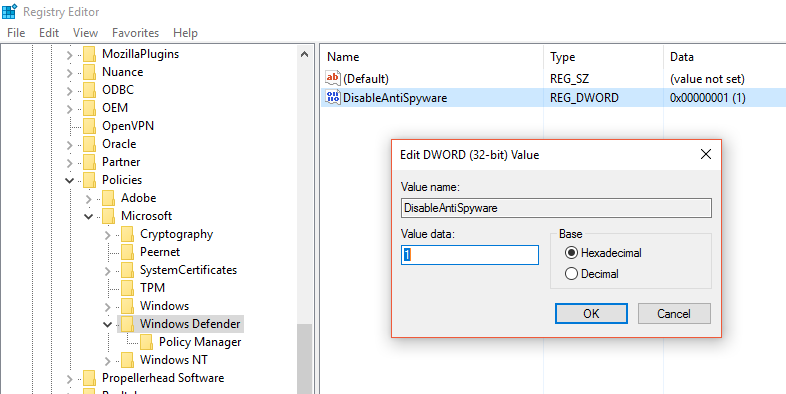Click the ODBC folder icon
Screen dimensions: 786x394
[x=89, y=90]
